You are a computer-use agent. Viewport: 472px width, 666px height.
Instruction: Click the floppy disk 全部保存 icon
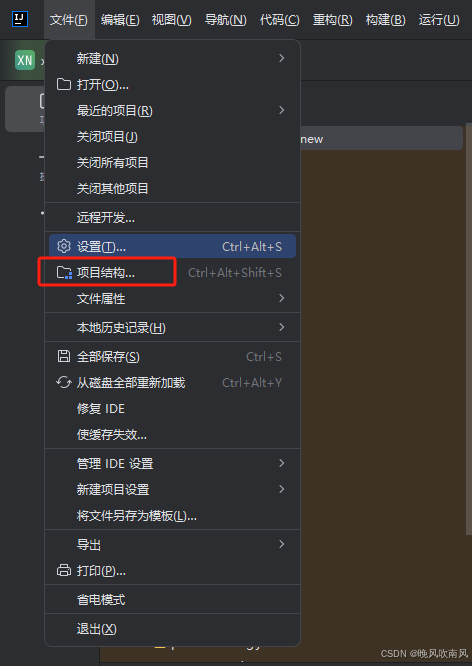click(64, 356)
